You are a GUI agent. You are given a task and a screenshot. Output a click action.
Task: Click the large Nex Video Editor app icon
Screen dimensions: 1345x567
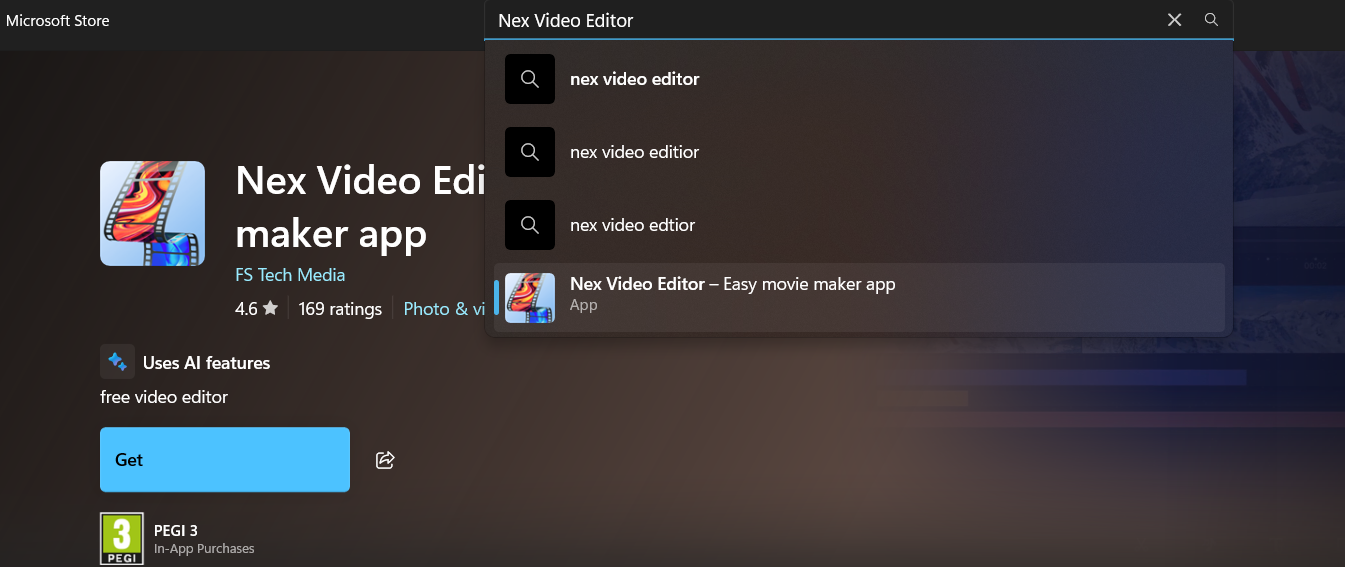[152, 214]
